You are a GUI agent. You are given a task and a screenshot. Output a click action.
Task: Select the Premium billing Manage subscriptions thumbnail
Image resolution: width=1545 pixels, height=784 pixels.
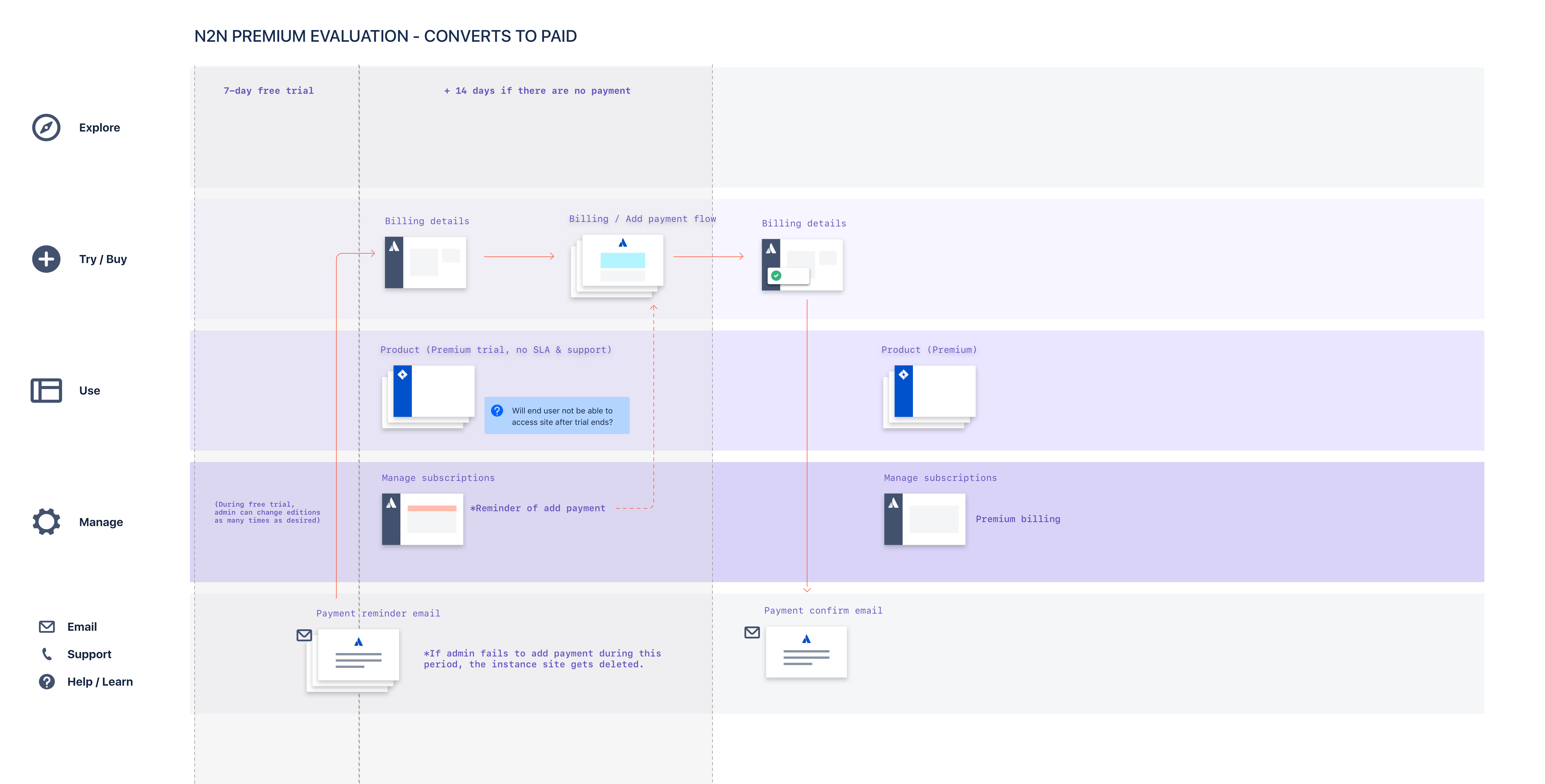point(924,519)
